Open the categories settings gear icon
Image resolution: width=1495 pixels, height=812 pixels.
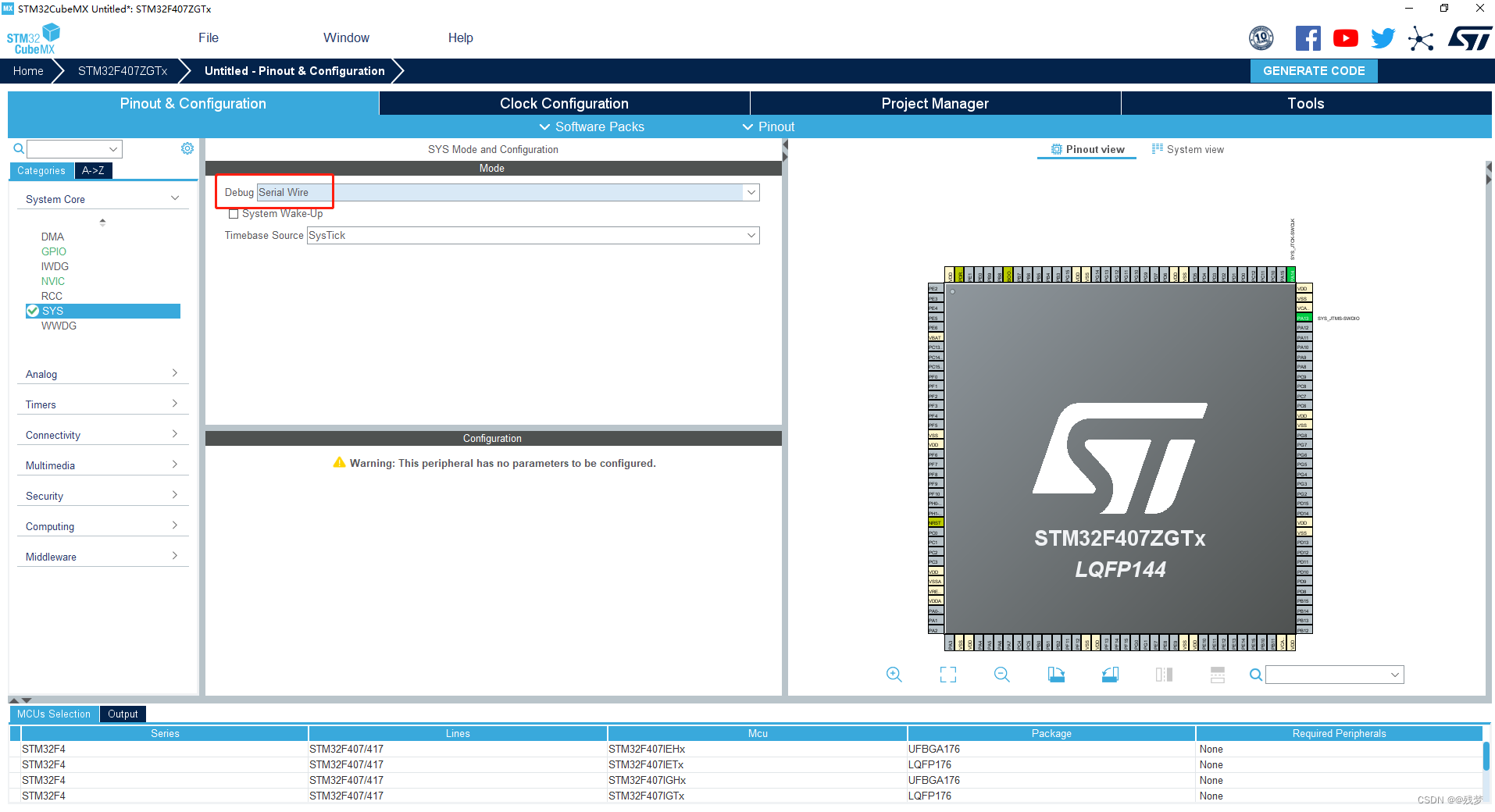point(187,148)
